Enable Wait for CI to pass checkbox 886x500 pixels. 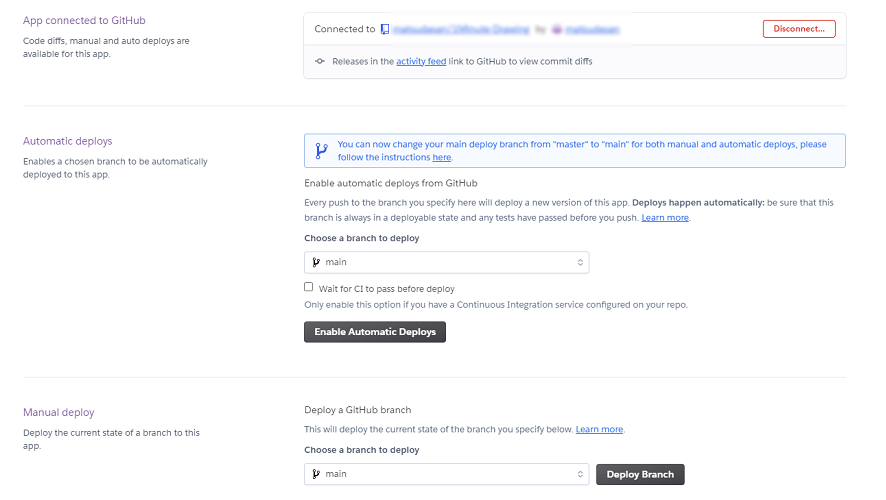click(x=309, y=287)
